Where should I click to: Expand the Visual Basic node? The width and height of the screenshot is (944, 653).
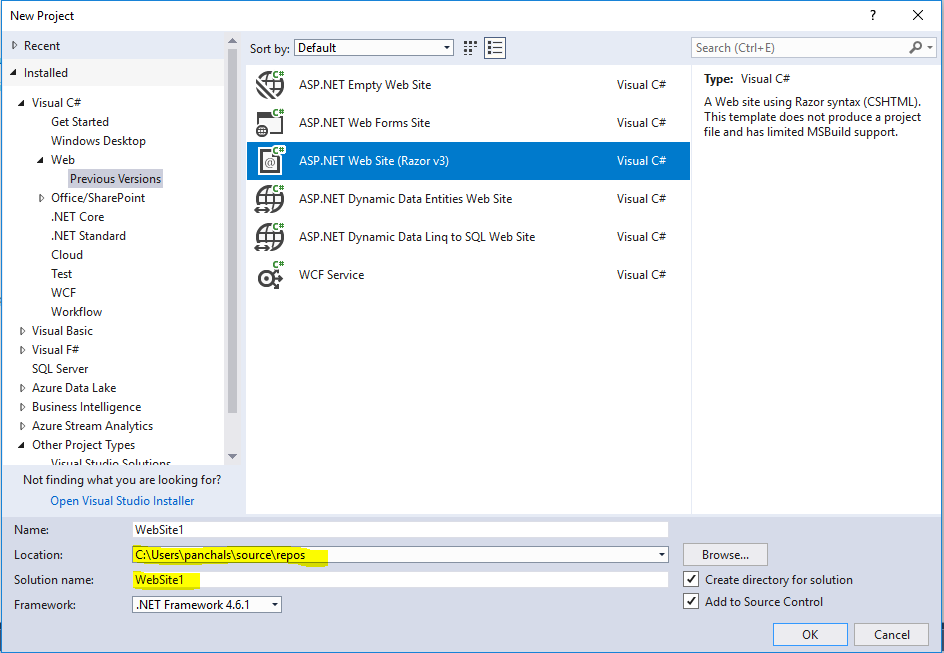tap(22, 331)
